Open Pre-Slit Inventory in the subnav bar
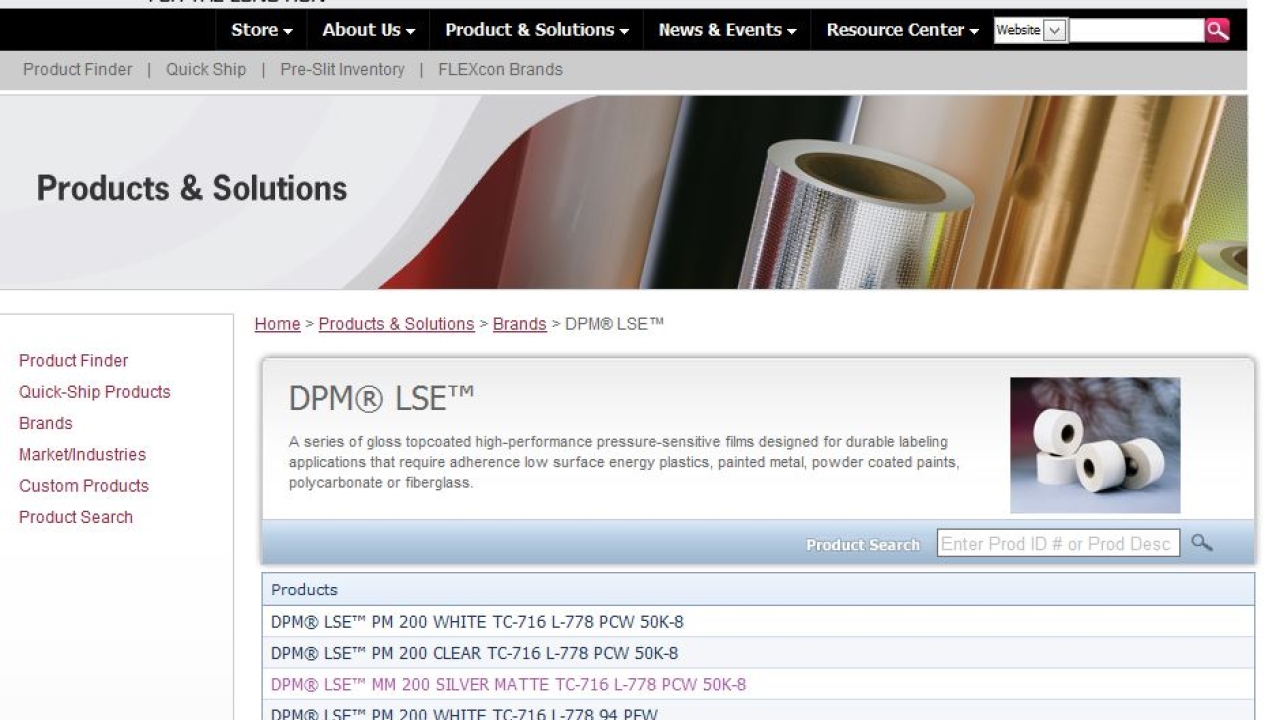This screenshot has width=1280, height=720. (x=342, y=70)
